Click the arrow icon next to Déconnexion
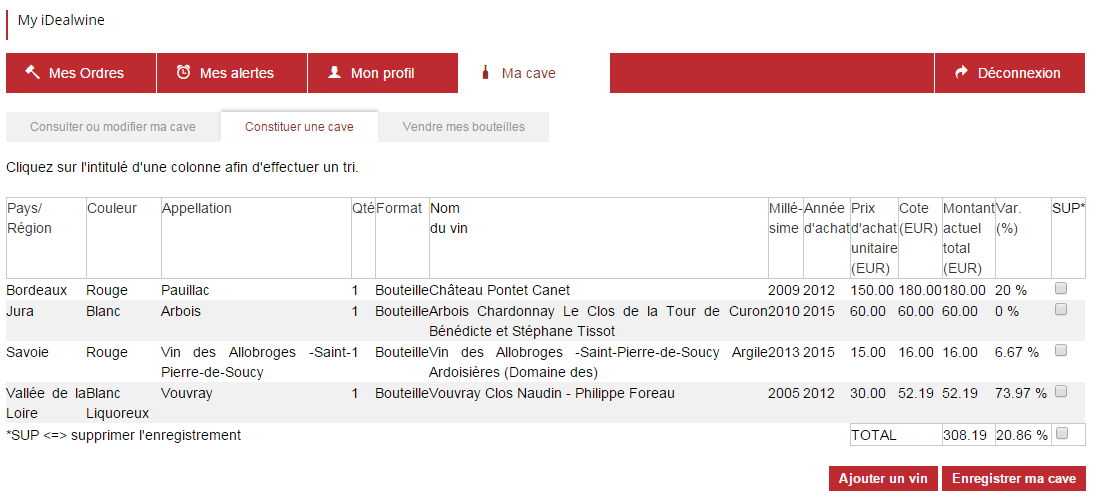This screenshot has width=1099, height=504. point(962,72)
